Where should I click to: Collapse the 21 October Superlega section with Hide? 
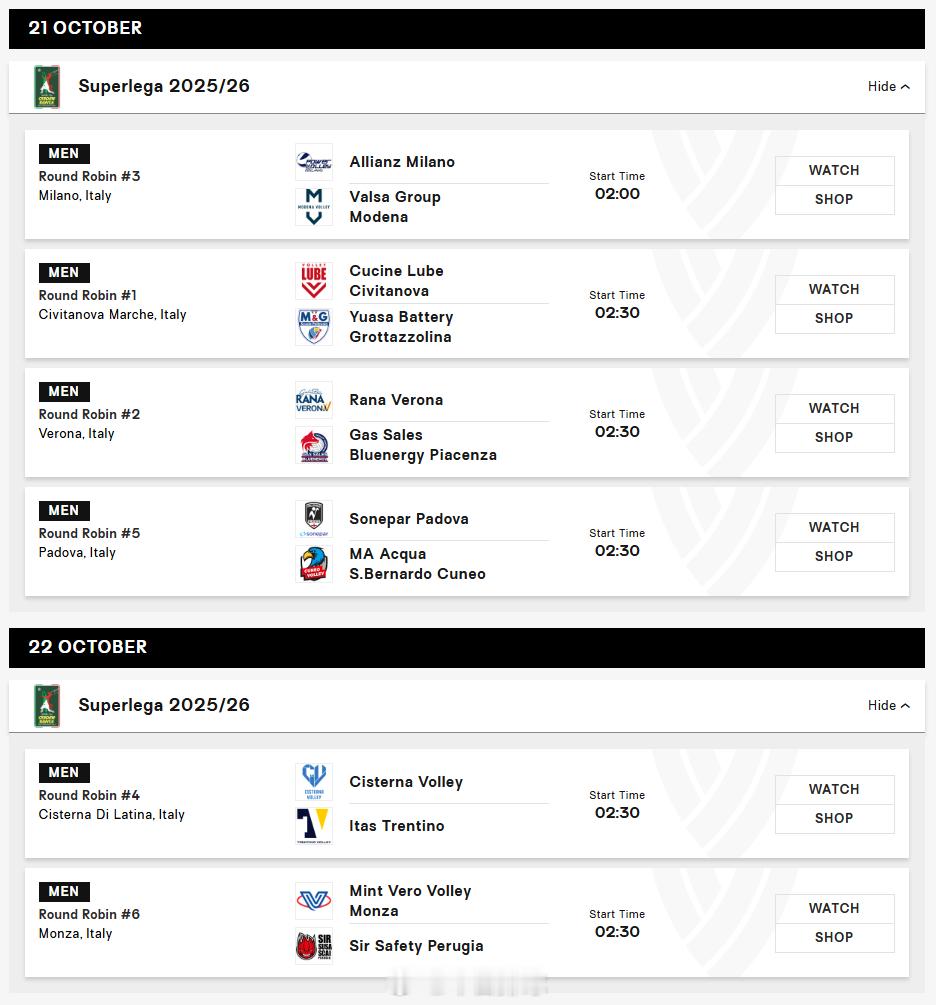pyautogui.click(x=889, y=87)
